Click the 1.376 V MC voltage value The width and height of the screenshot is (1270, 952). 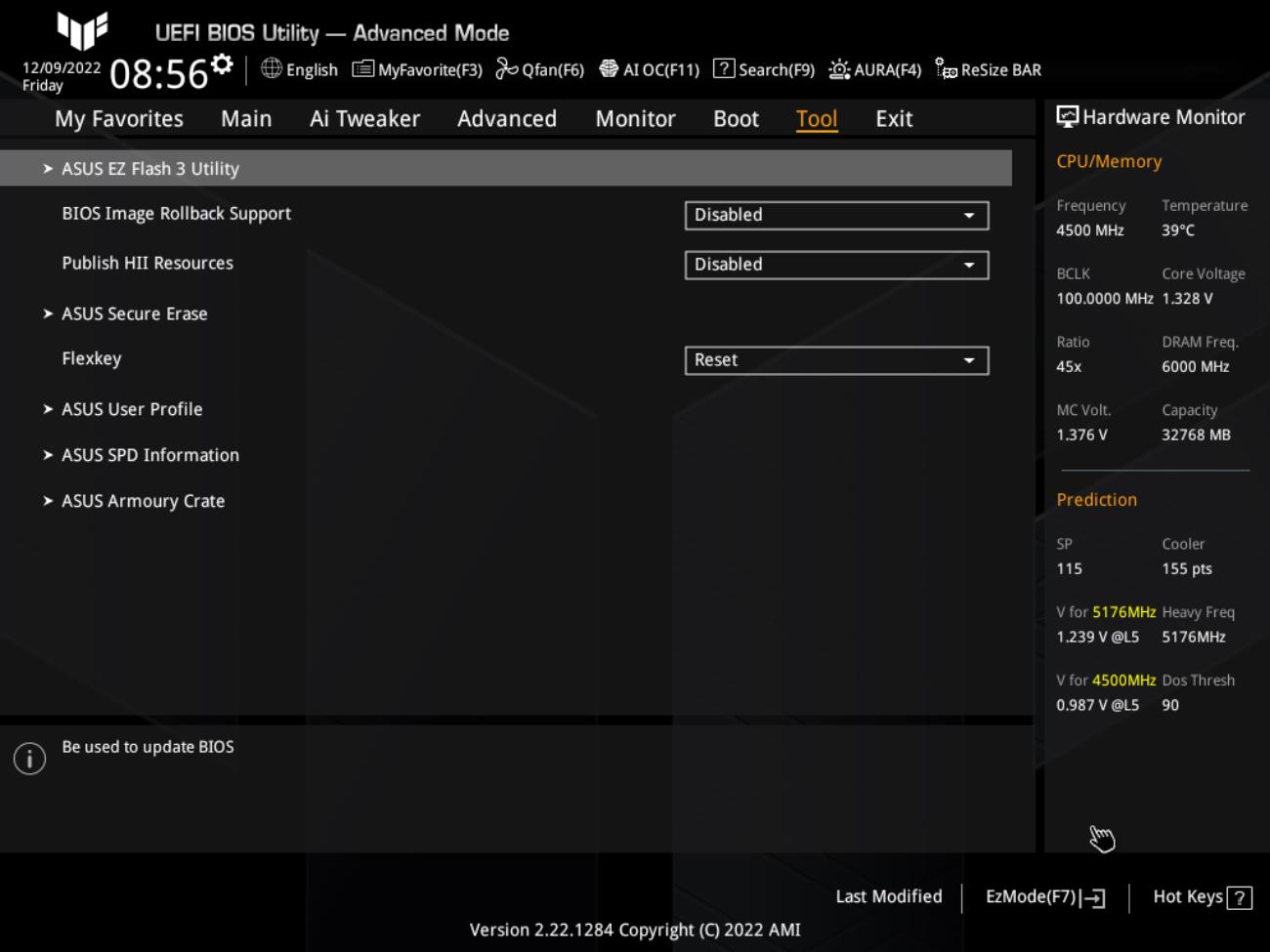1081,435
